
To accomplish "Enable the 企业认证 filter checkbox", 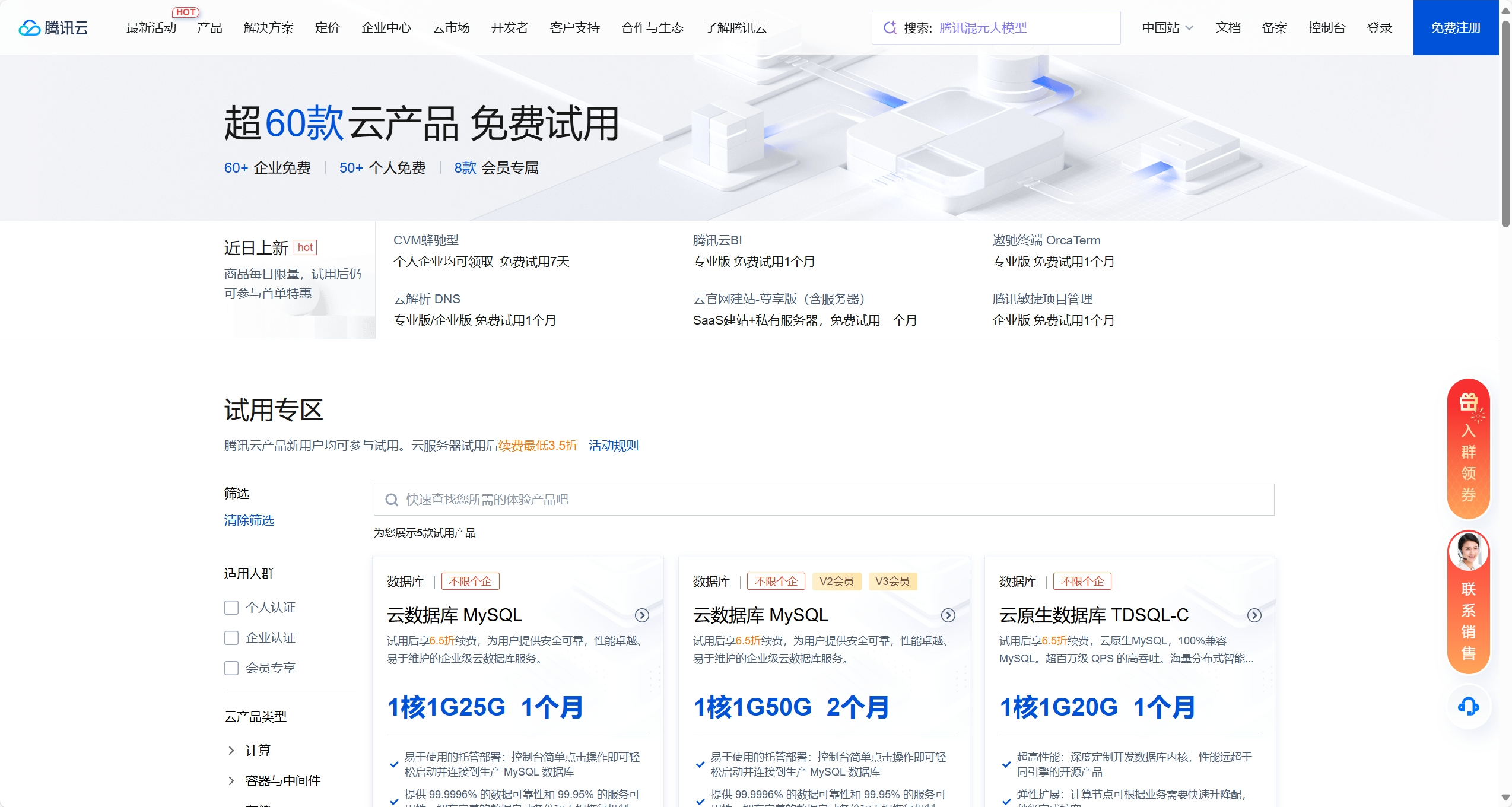I will [x=231, y=638].
